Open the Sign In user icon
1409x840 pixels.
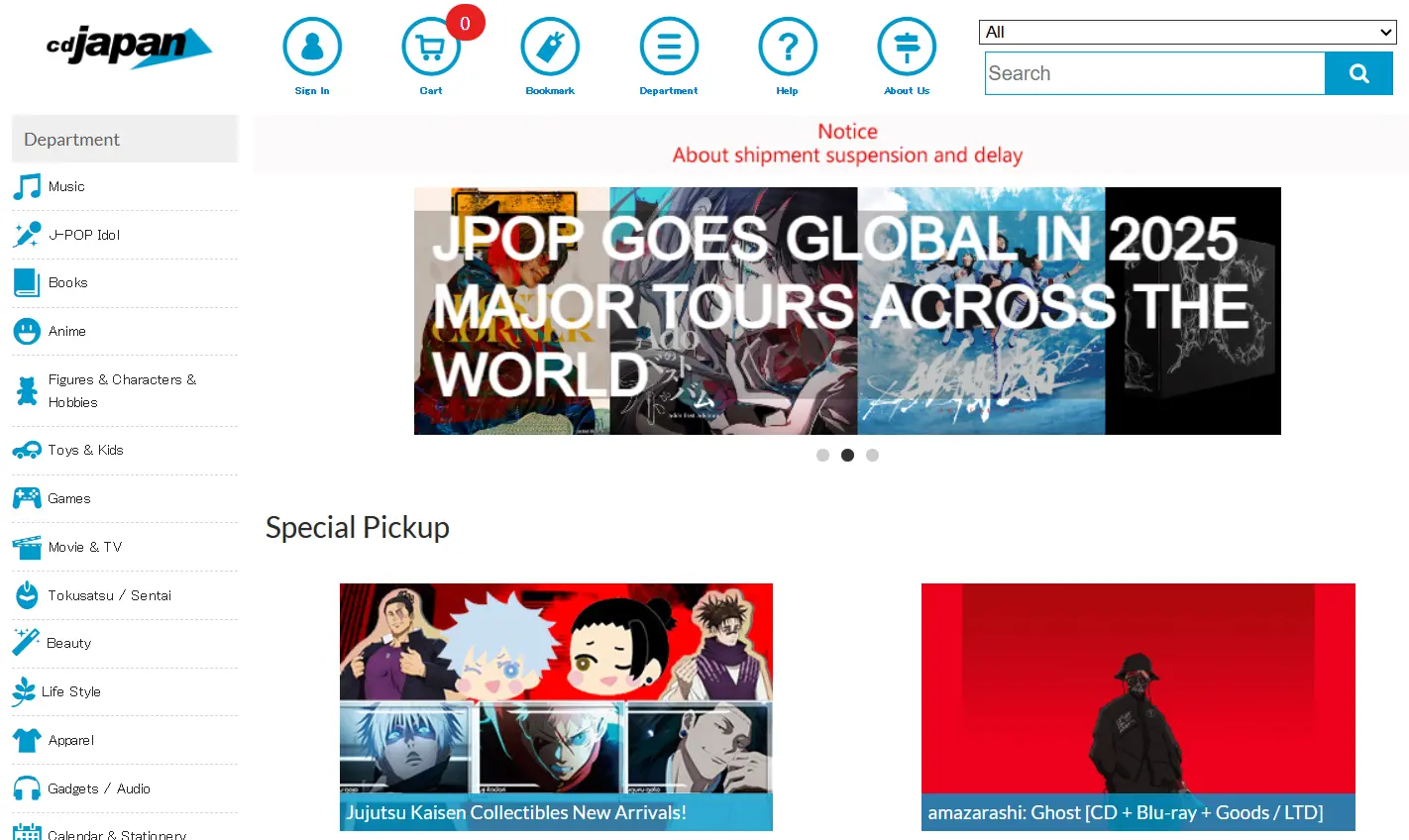point(312,47)
